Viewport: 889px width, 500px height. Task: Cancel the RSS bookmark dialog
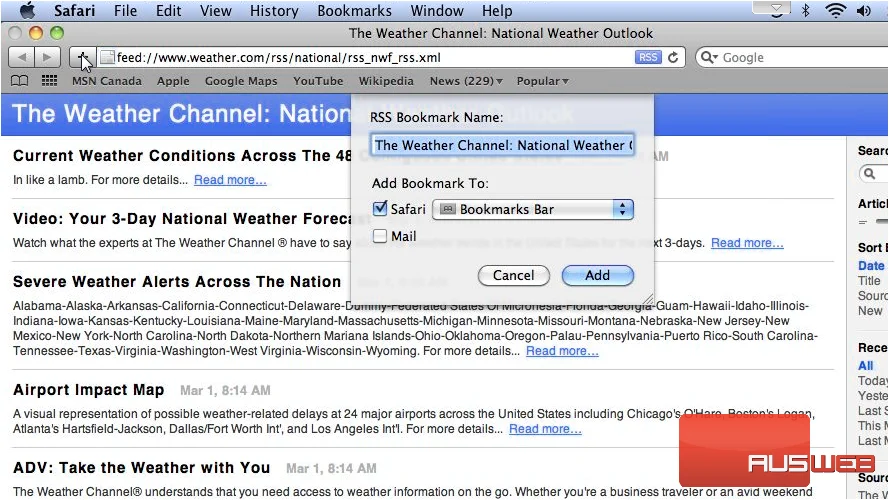pos(514,276)
